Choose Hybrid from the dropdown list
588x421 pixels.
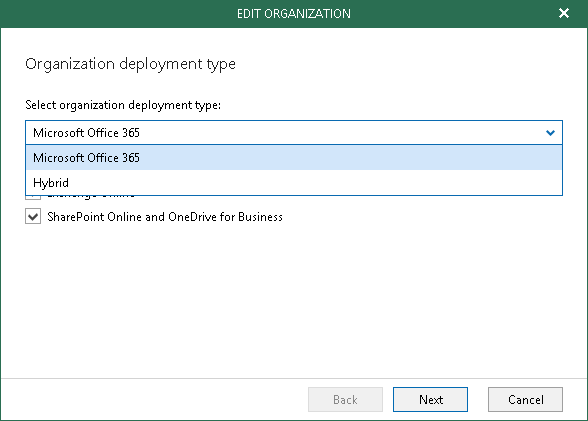[294, 183]
